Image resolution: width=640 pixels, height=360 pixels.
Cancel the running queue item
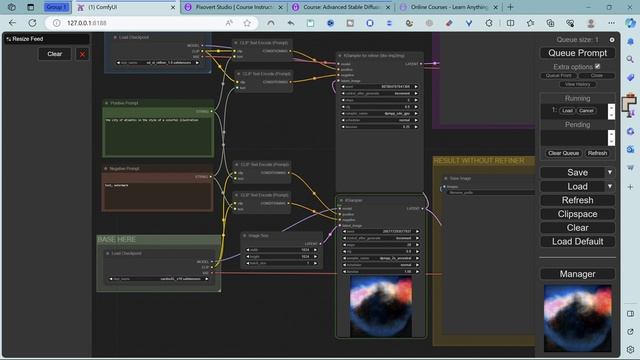[x=586, y=111]
